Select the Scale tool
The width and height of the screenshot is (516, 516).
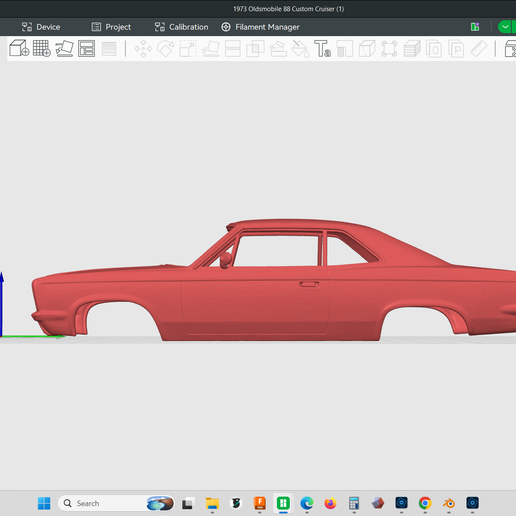188,49
